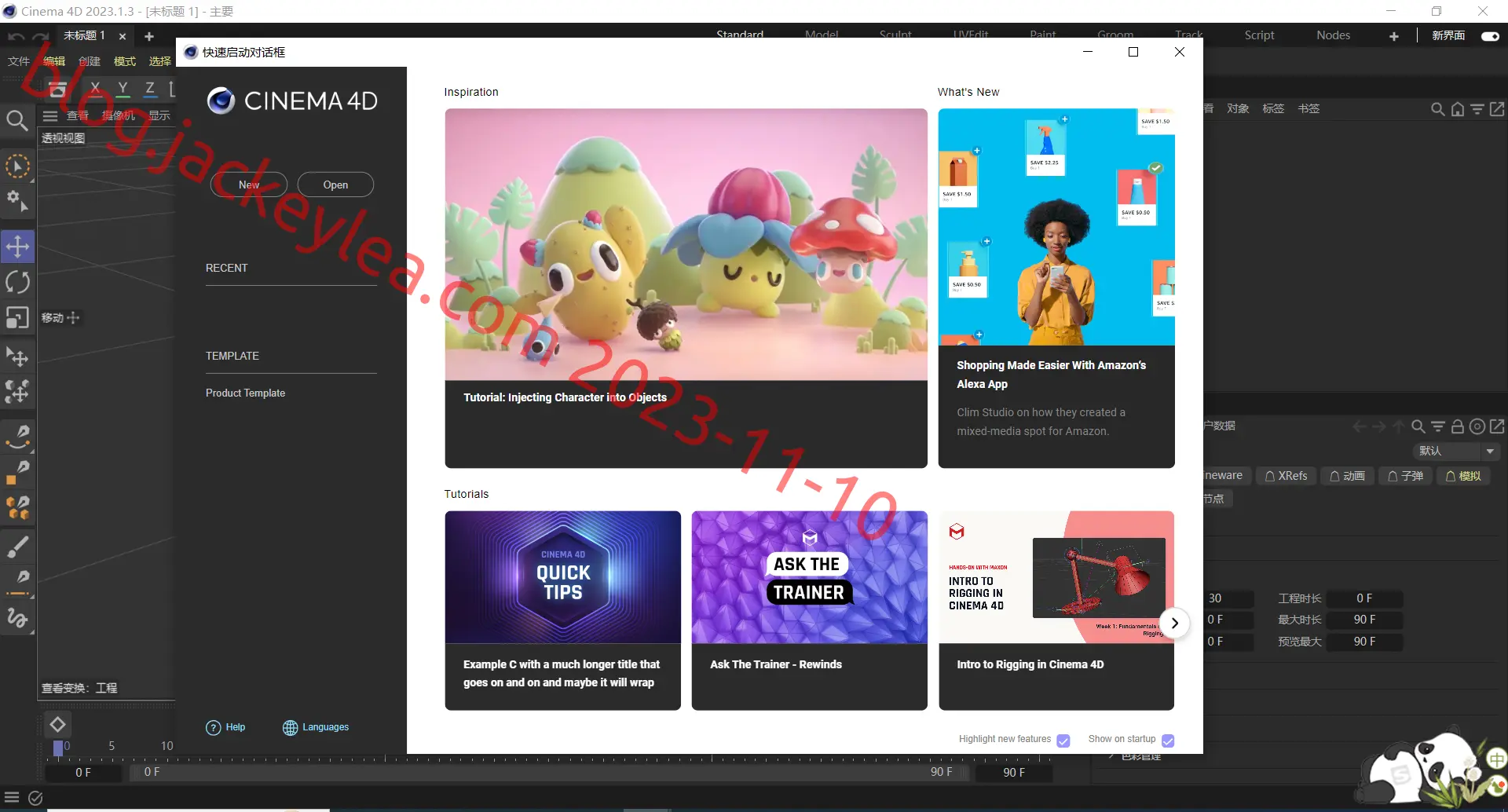Click the New button

pyautogui.click(x=249, y=185)
